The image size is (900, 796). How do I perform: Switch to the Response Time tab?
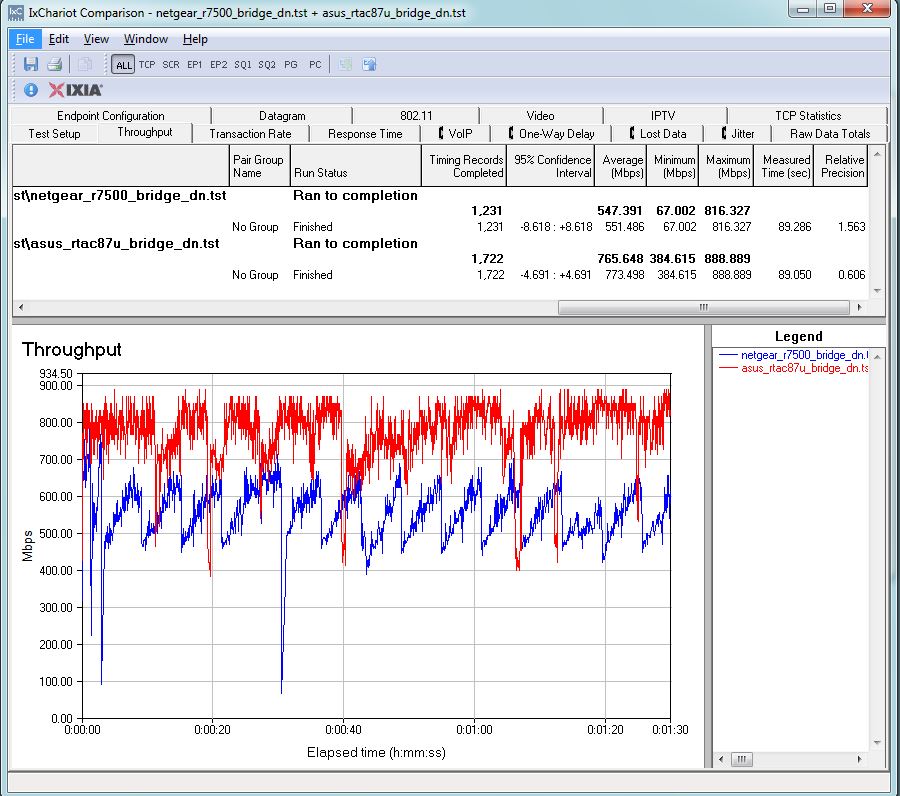(365, 134)
